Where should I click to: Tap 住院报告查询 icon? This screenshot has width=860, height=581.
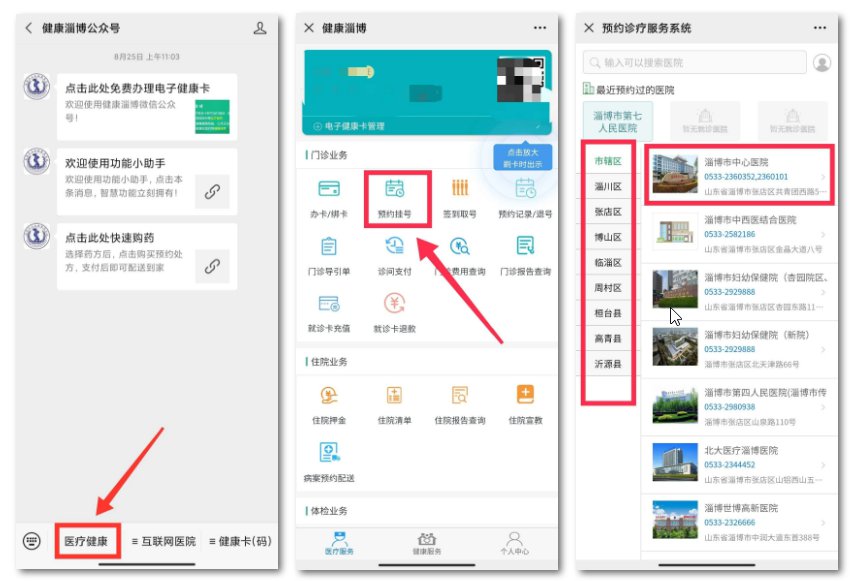pyautogui.click(x=460, y=395)
